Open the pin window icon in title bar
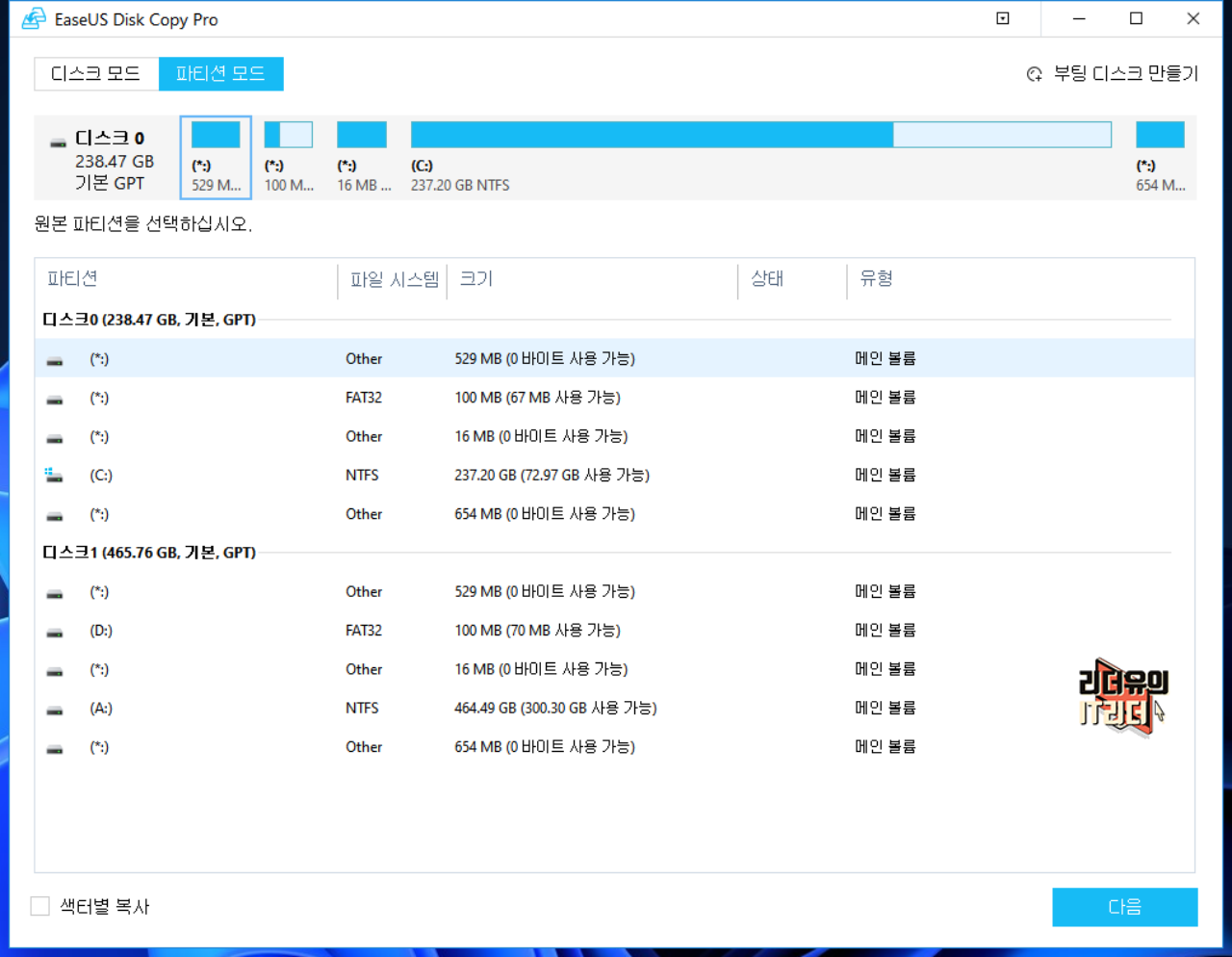The height and width of the screenshot is (957, 1232). (x=1003, y=18)
